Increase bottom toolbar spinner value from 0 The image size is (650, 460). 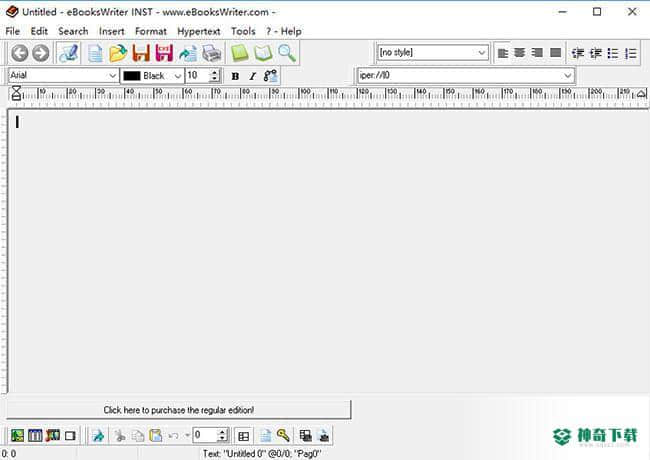pos(223,432)
